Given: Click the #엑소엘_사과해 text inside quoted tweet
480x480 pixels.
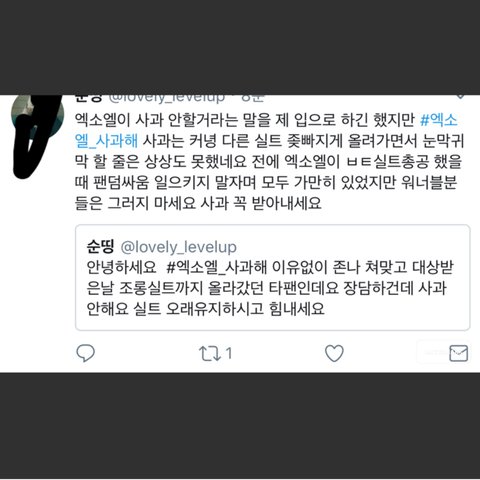Looking at the screenshot, I should click(x=217, y=267).
